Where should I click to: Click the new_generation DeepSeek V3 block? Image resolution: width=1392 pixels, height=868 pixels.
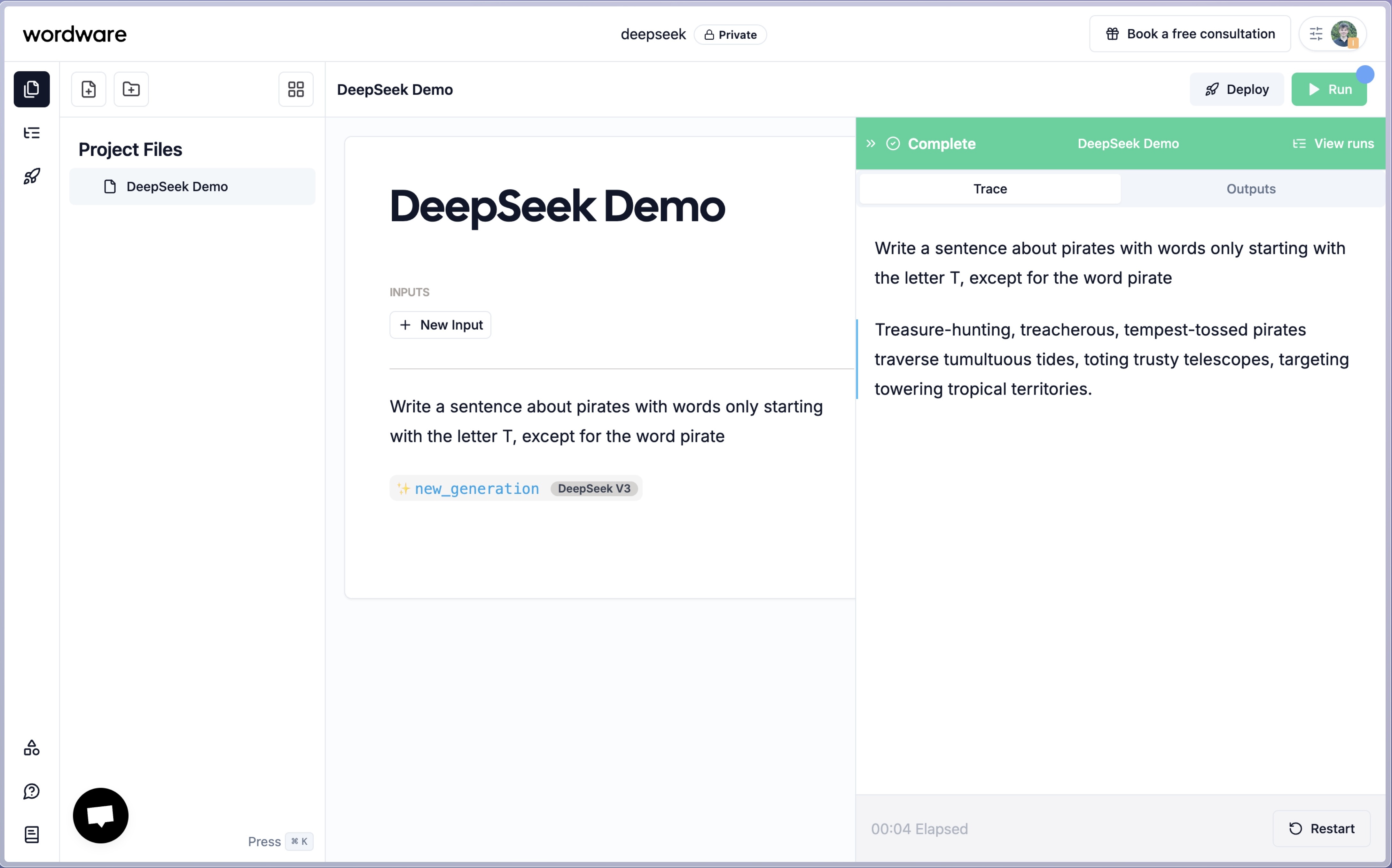pos(515,489)
